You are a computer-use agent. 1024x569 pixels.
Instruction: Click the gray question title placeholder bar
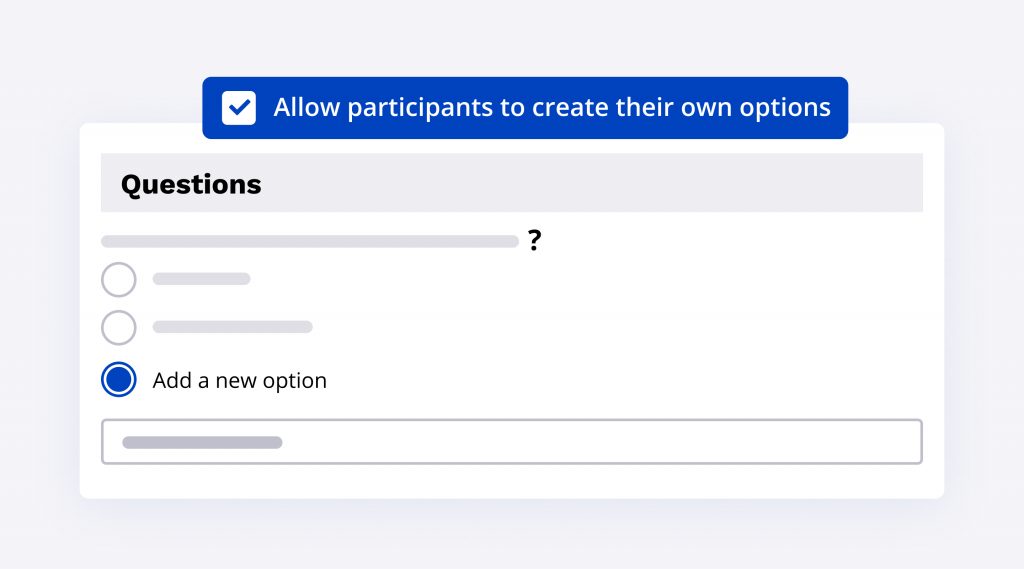(310, 241)
